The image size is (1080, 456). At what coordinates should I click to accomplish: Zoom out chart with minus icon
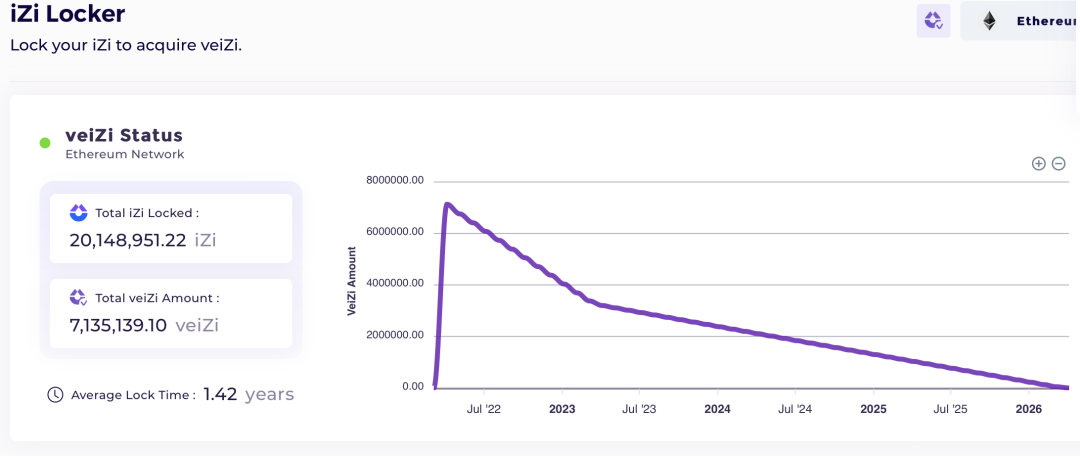(x=1059, y=163)
